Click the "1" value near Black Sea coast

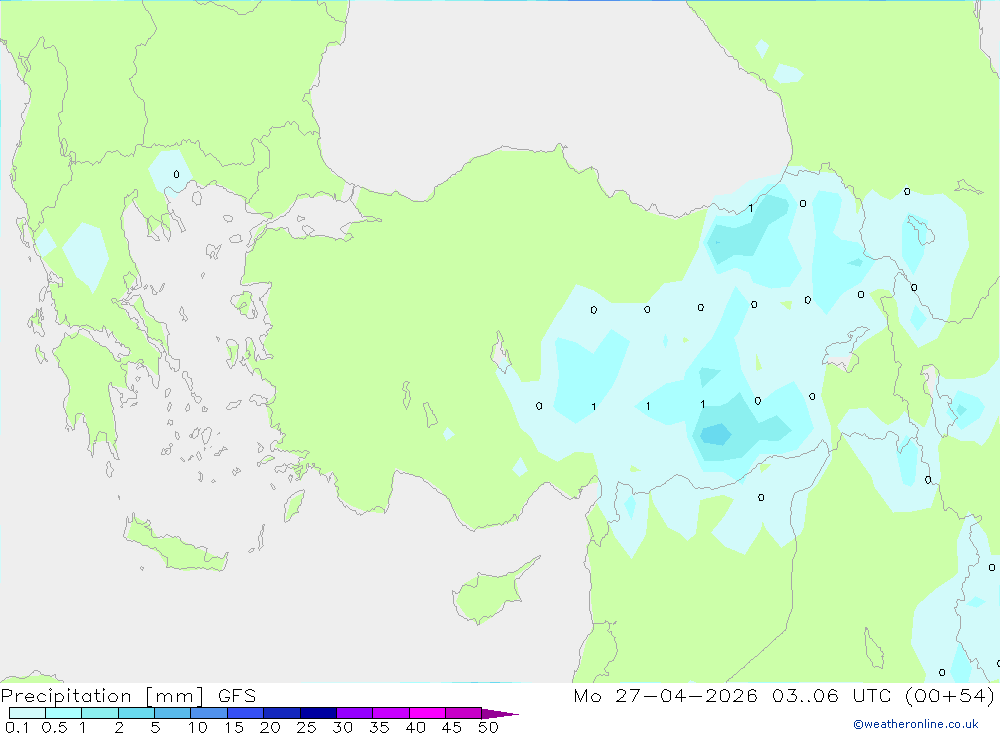pyautogui.click(x=751, y=208)
